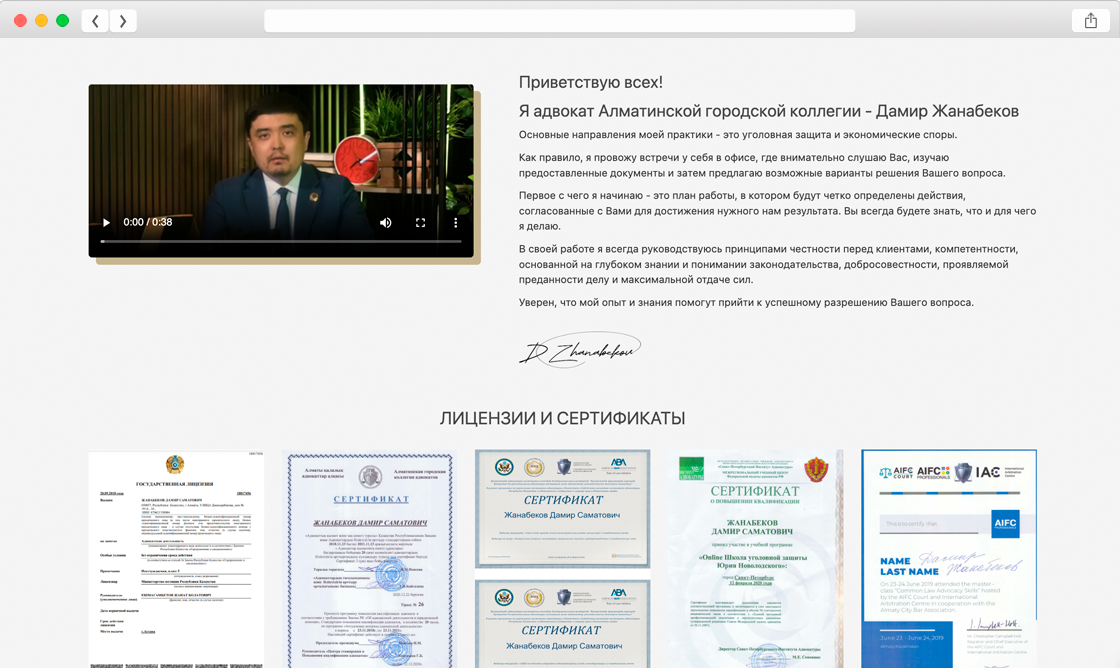Viewport: 1120px width, 668px height.
Task: Go forward with browser forward arrow
Action: pyautogui.click(x=123, y=21)
